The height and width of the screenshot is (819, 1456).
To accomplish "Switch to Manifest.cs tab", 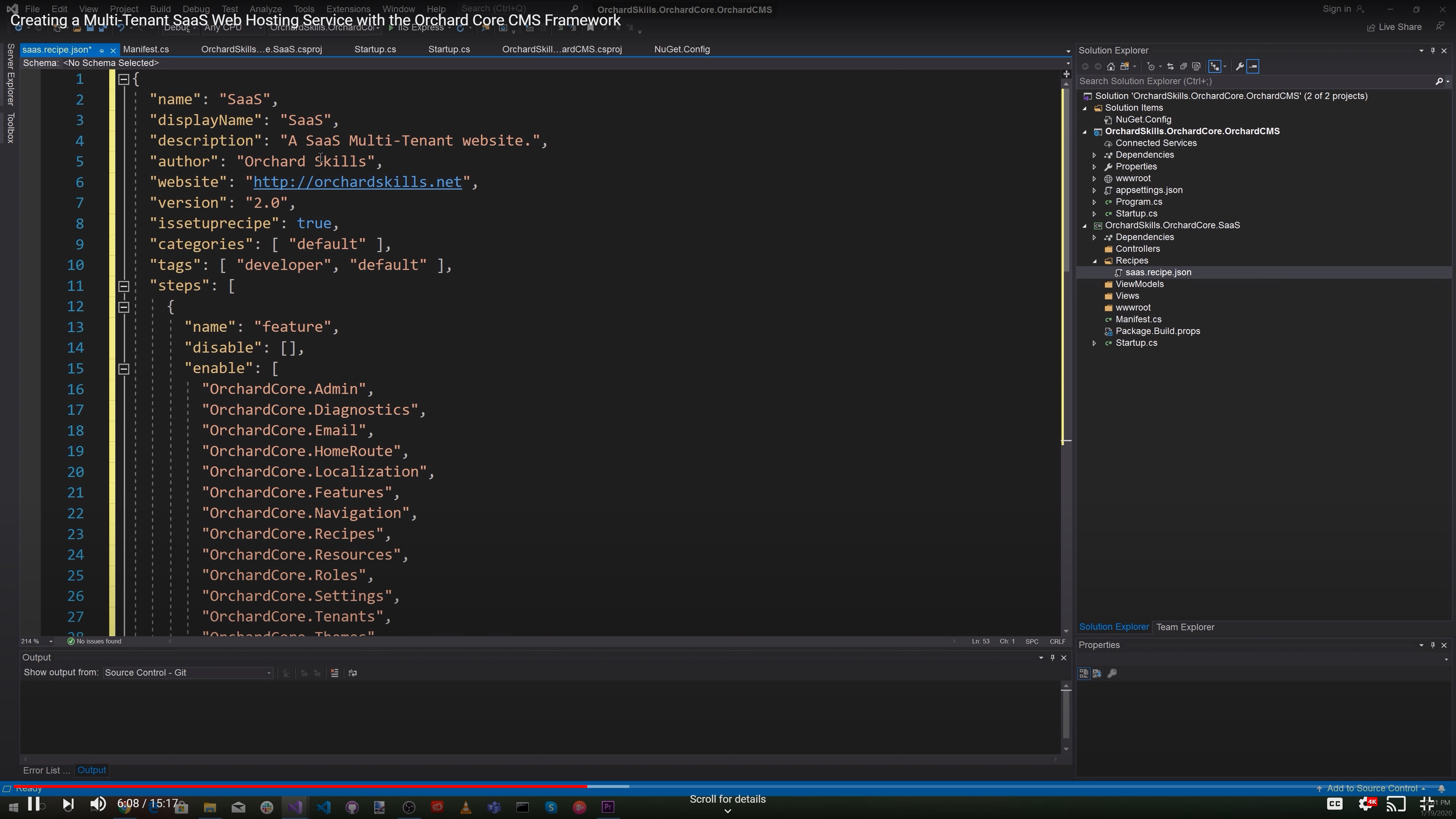I will [146, 49].
